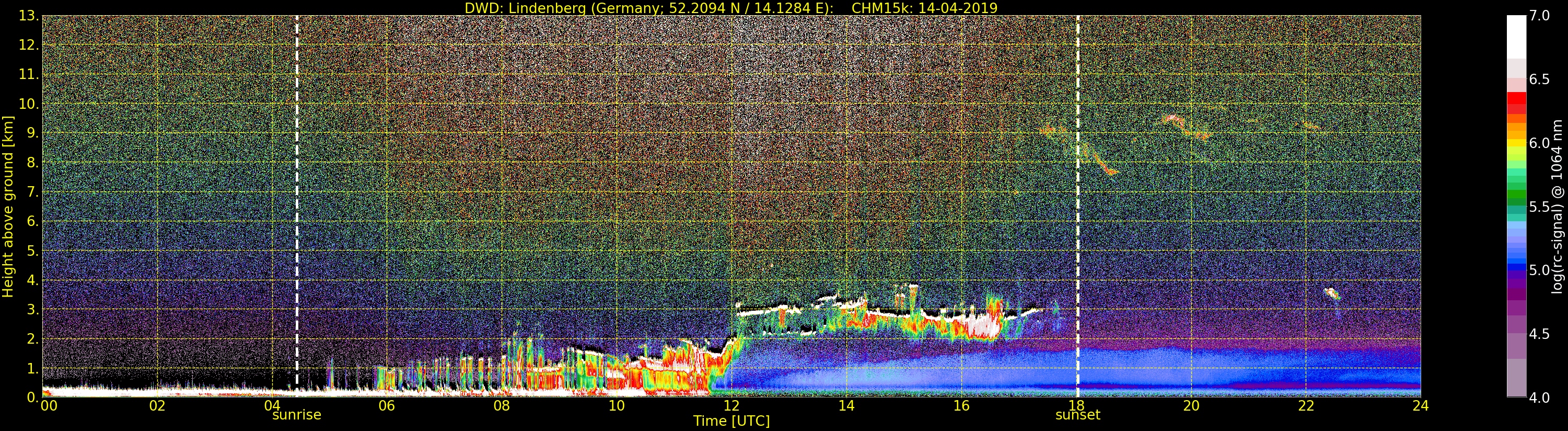
Task: Click the '6.0' colorbar tick value
Action: 1539,143
